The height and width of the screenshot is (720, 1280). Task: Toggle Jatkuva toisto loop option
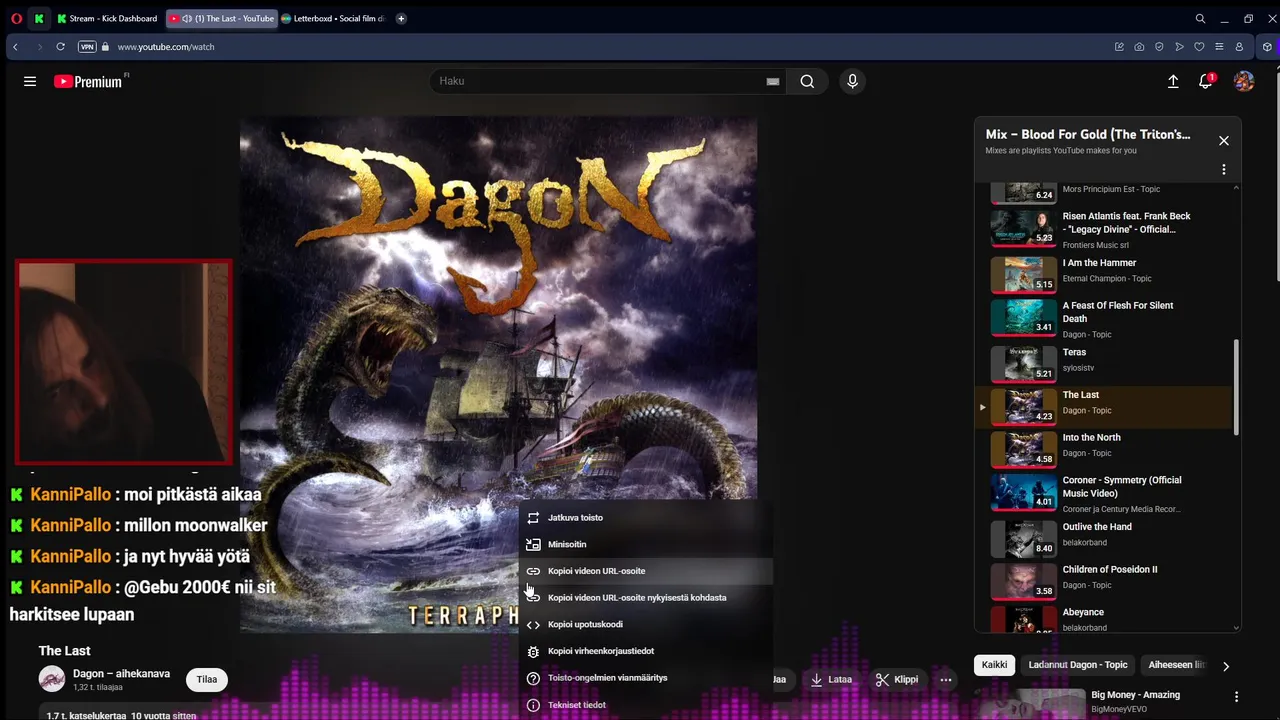[645, 518]
